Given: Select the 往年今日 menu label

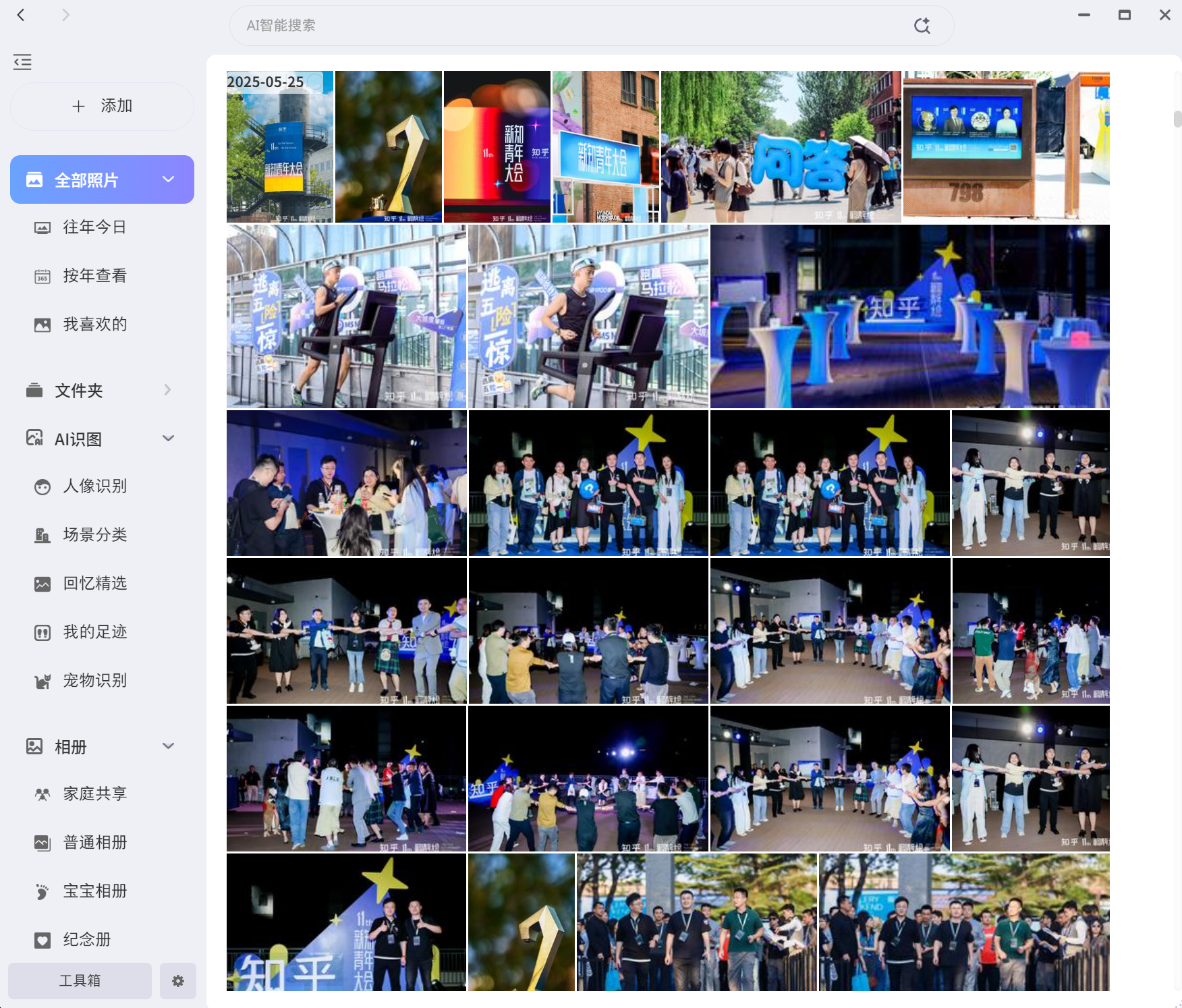Looking at the screenshot, I should pyautogui.click(x=95, y=227).
